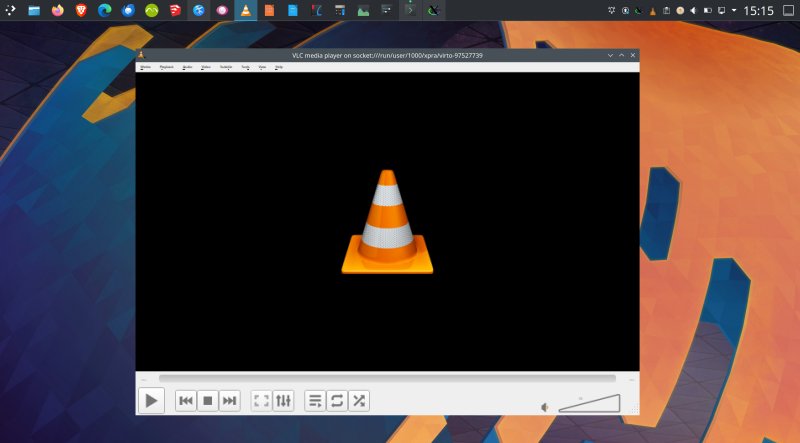Adjust the volume slider triangle

pos(590,403)
